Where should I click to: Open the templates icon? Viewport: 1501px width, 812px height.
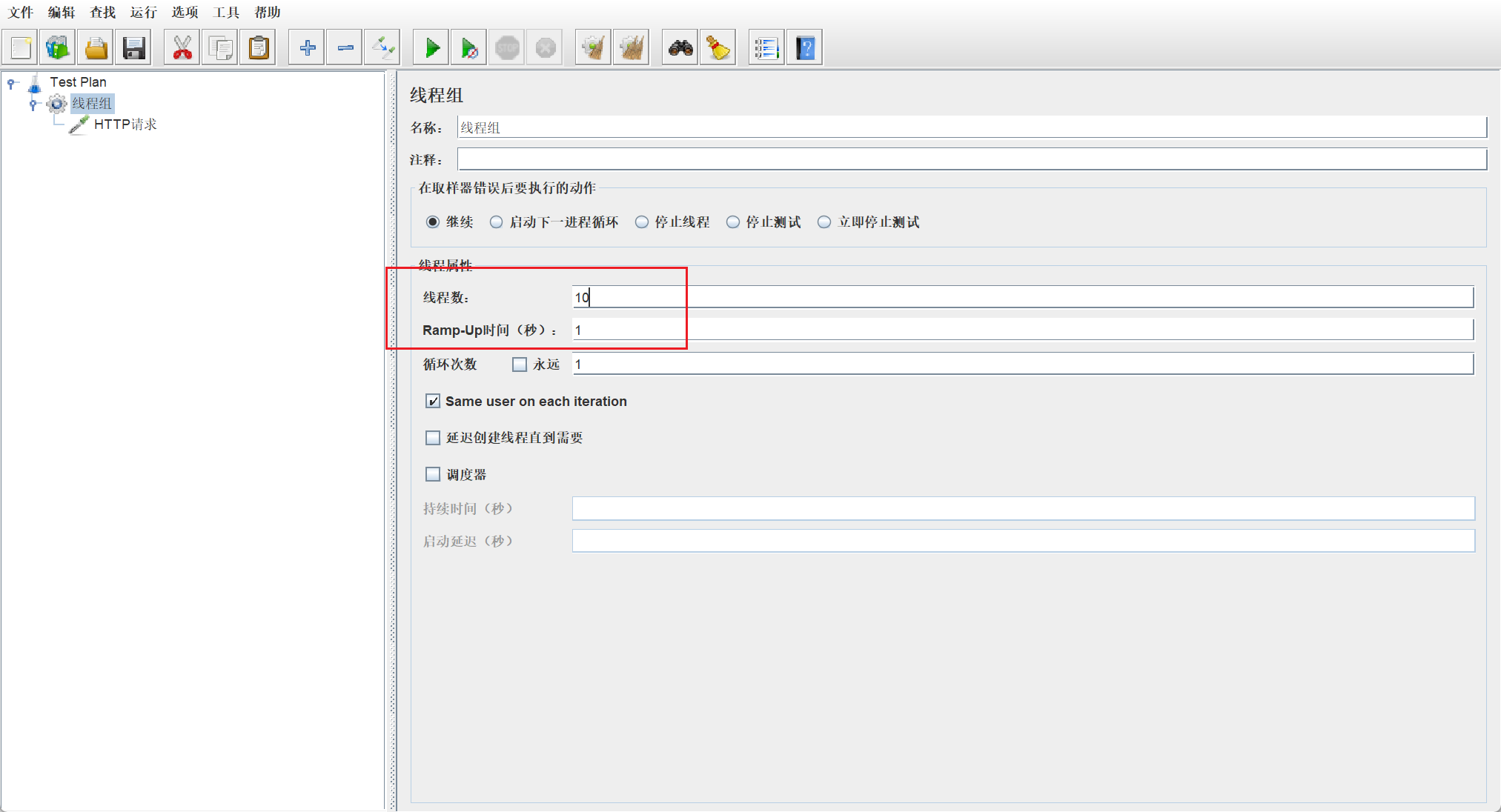(58, 48)
